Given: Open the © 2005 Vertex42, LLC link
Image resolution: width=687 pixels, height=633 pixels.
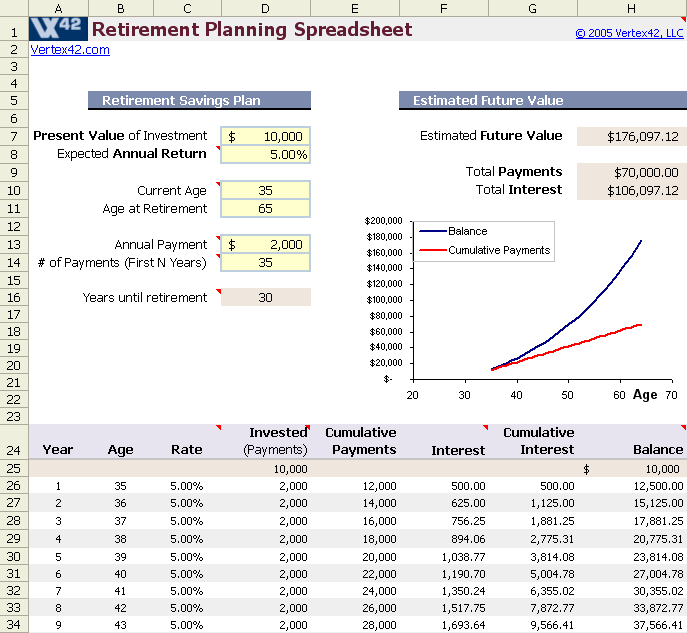Looking at the screenshot, I should [x=629, y=33].
